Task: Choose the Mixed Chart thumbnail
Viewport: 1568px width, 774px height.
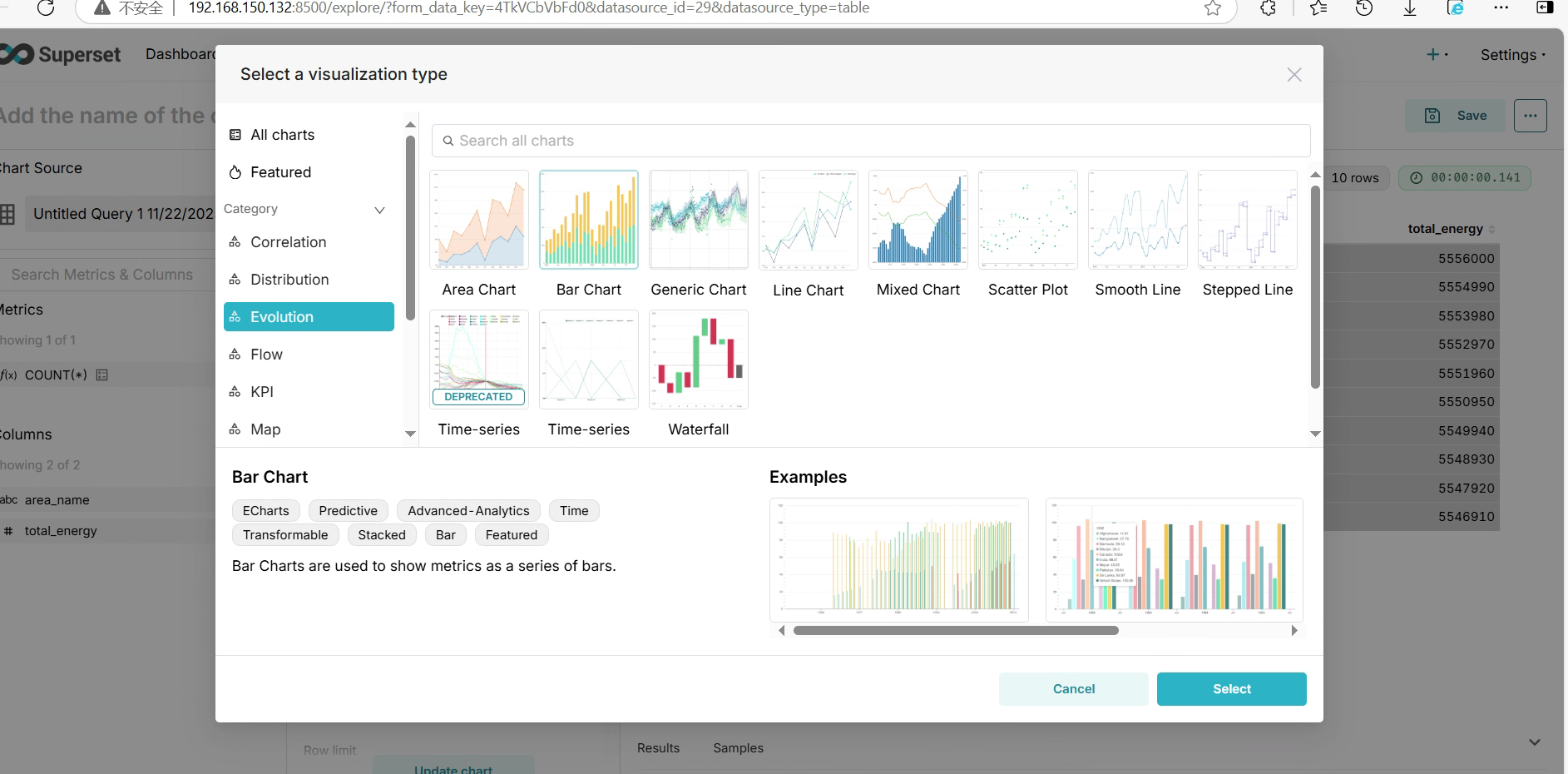Action: (x=918, y=220)
